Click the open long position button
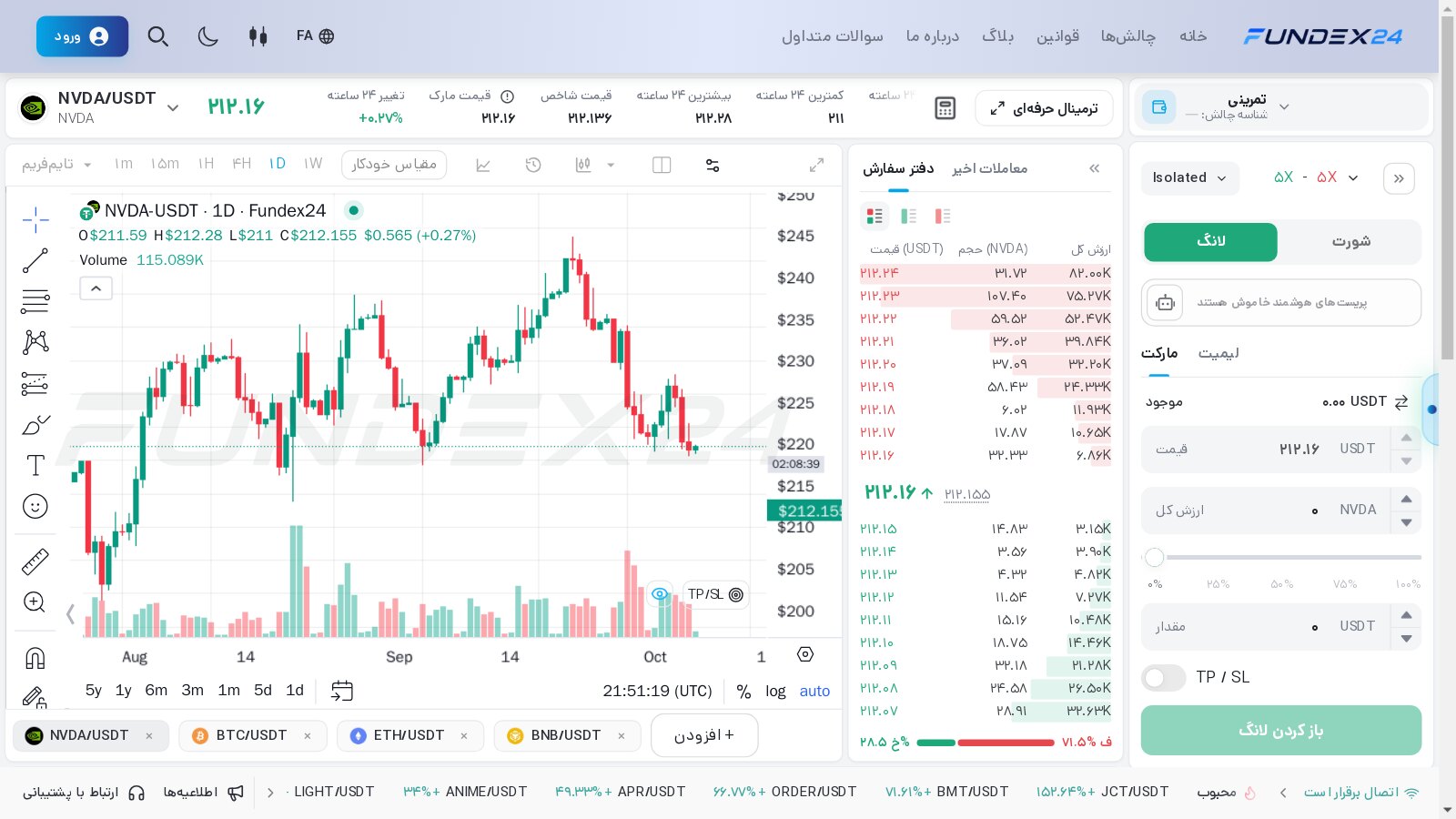The image size is (1456, 819). (1281, 731)
